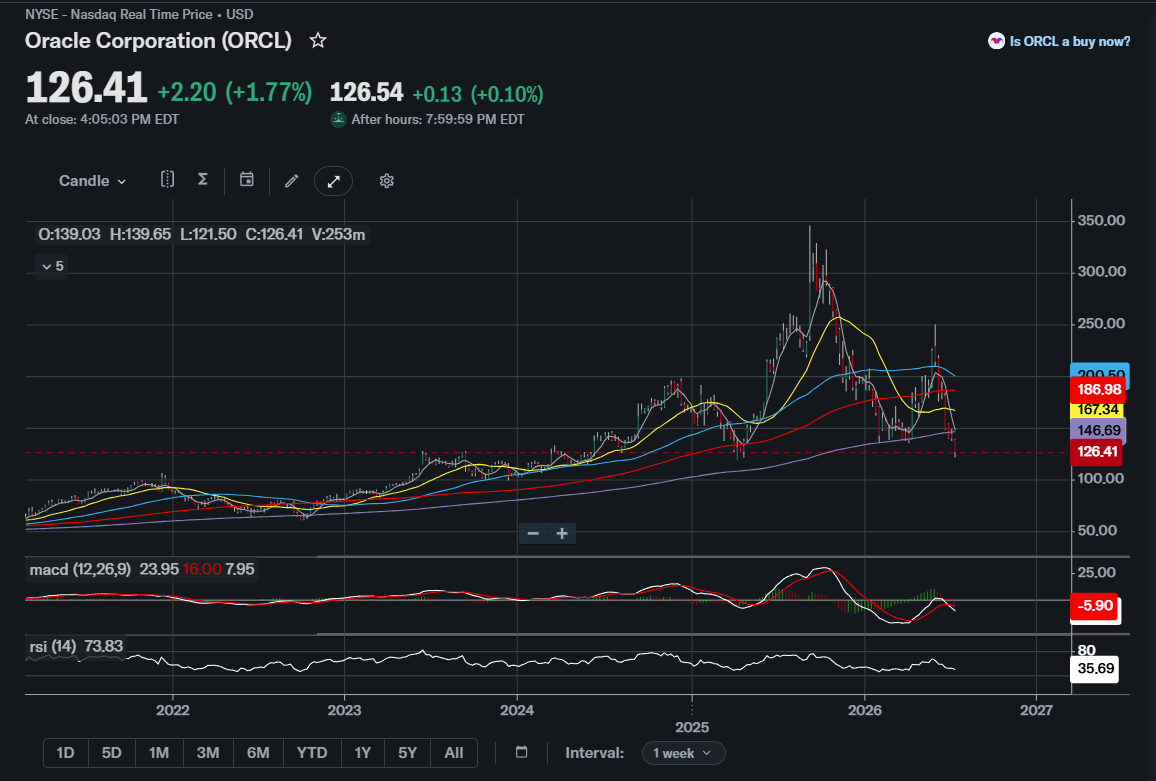Select the All range
This screenshot has height=781, width=1156.
tap(453, 753)
